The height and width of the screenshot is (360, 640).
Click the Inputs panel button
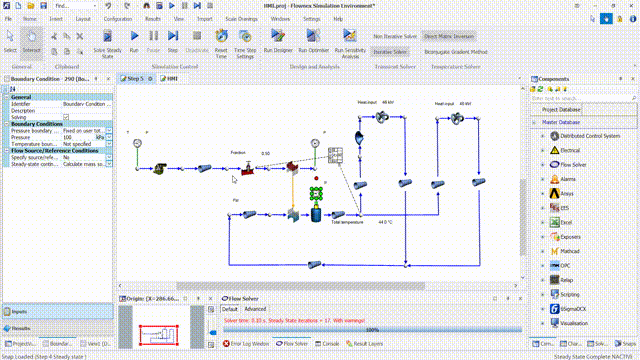click(x=58, y=311)
